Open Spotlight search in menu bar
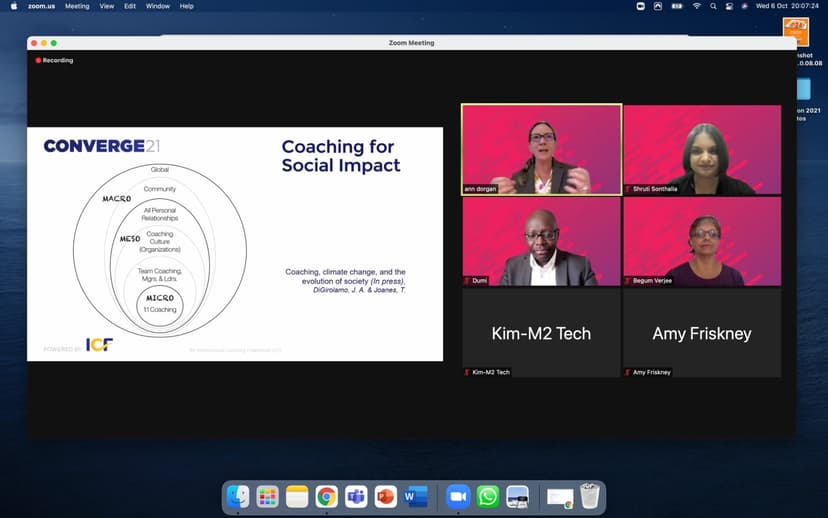Image resolution: width=828 pixels, height=518 pixels. 713,6
